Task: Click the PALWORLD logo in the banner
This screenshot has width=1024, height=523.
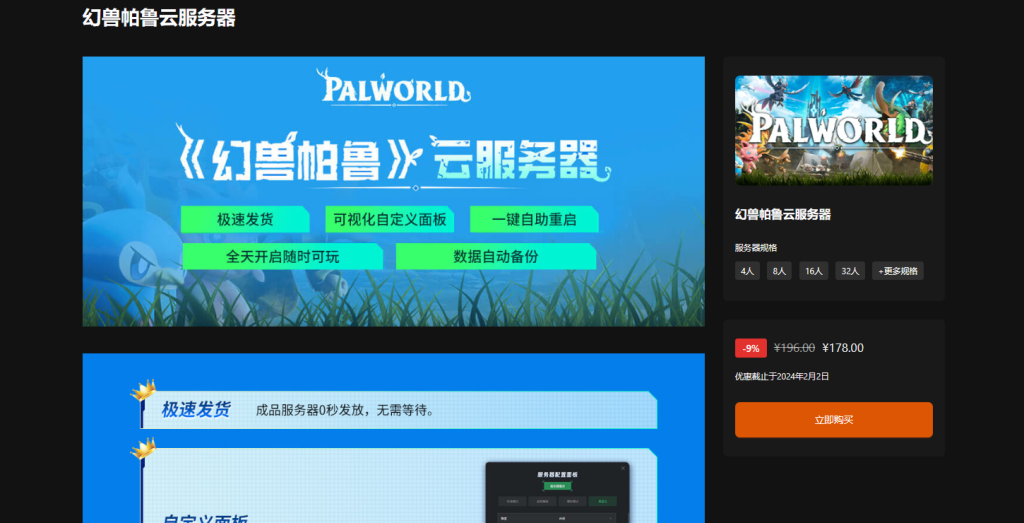Action: coord(393,86)
